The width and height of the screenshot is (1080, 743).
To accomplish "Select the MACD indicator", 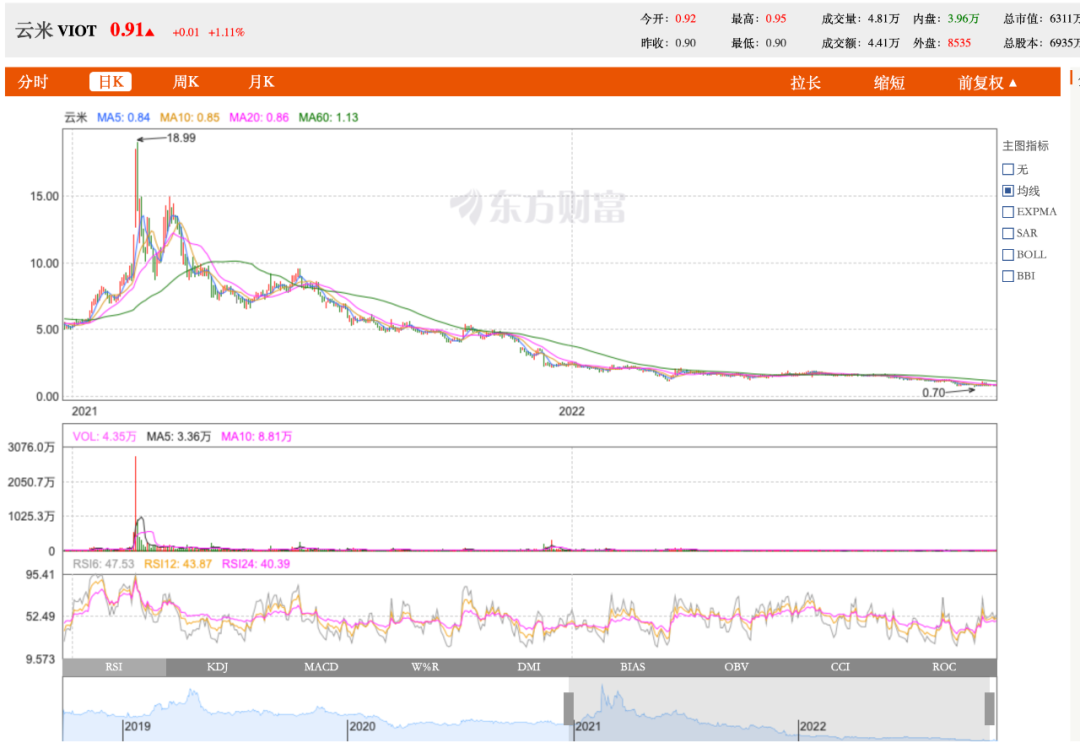I will (322, 667).
